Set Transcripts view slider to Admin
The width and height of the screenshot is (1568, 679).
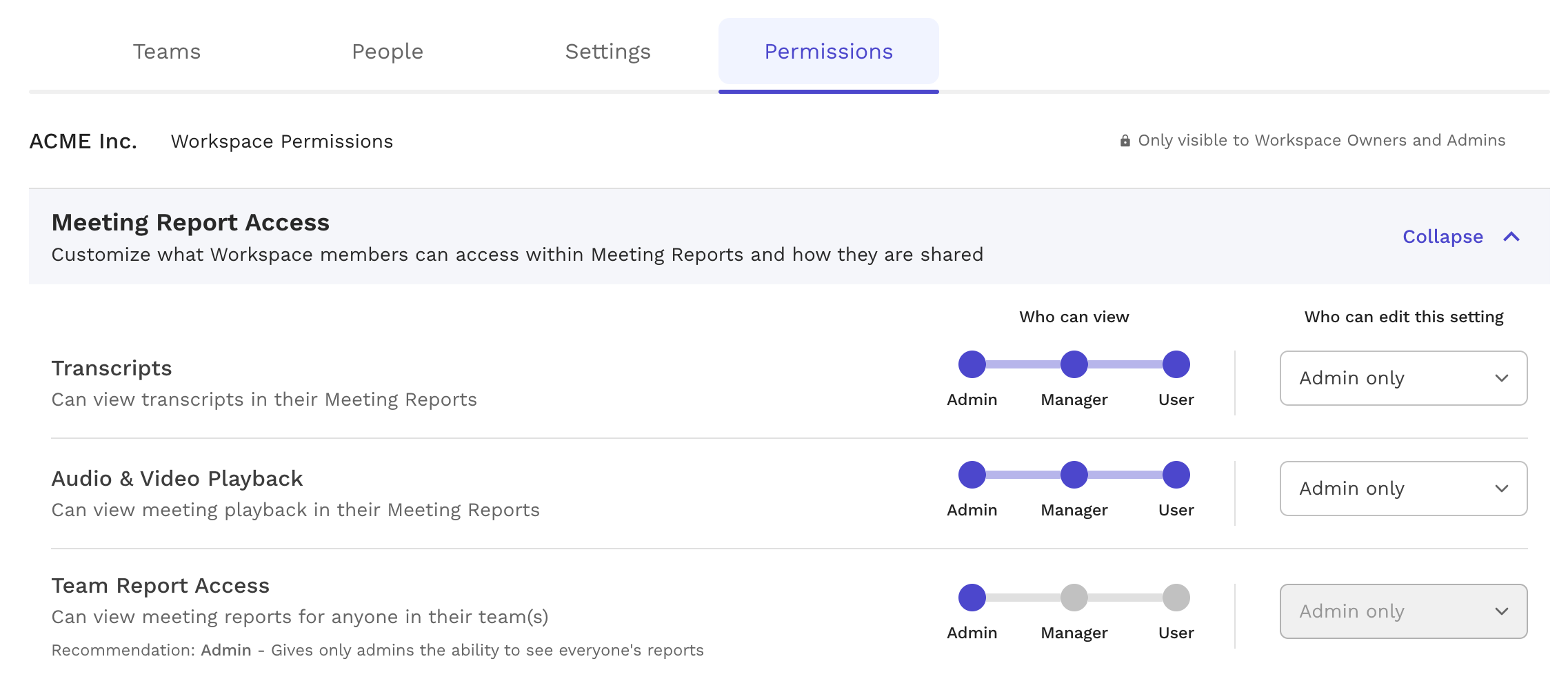(x=972, y=364)
